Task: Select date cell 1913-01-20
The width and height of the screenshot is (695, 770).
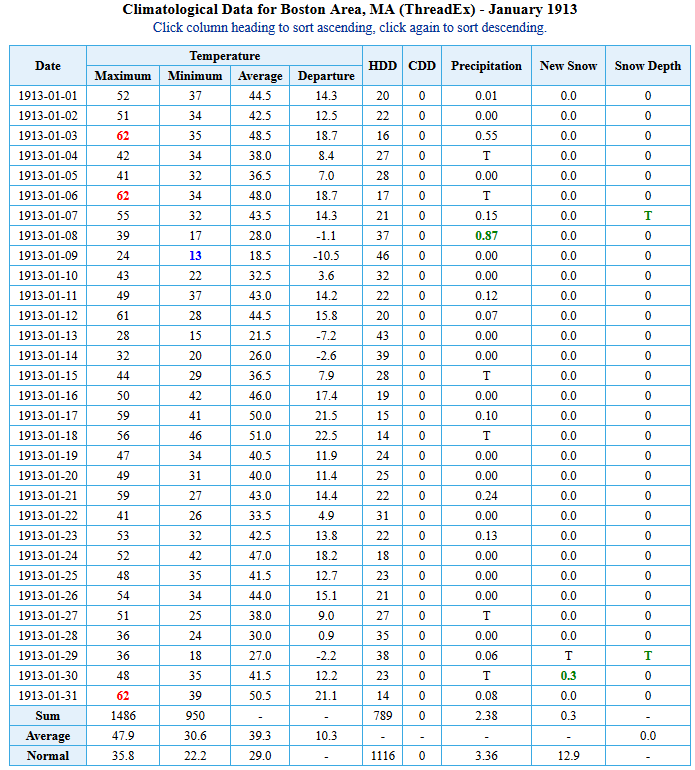Action: (x=48, y=476)
